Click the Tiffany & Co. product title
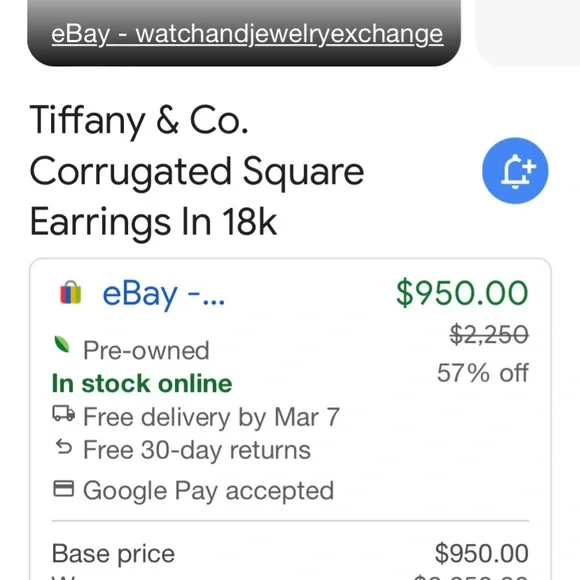 (197, 172)
